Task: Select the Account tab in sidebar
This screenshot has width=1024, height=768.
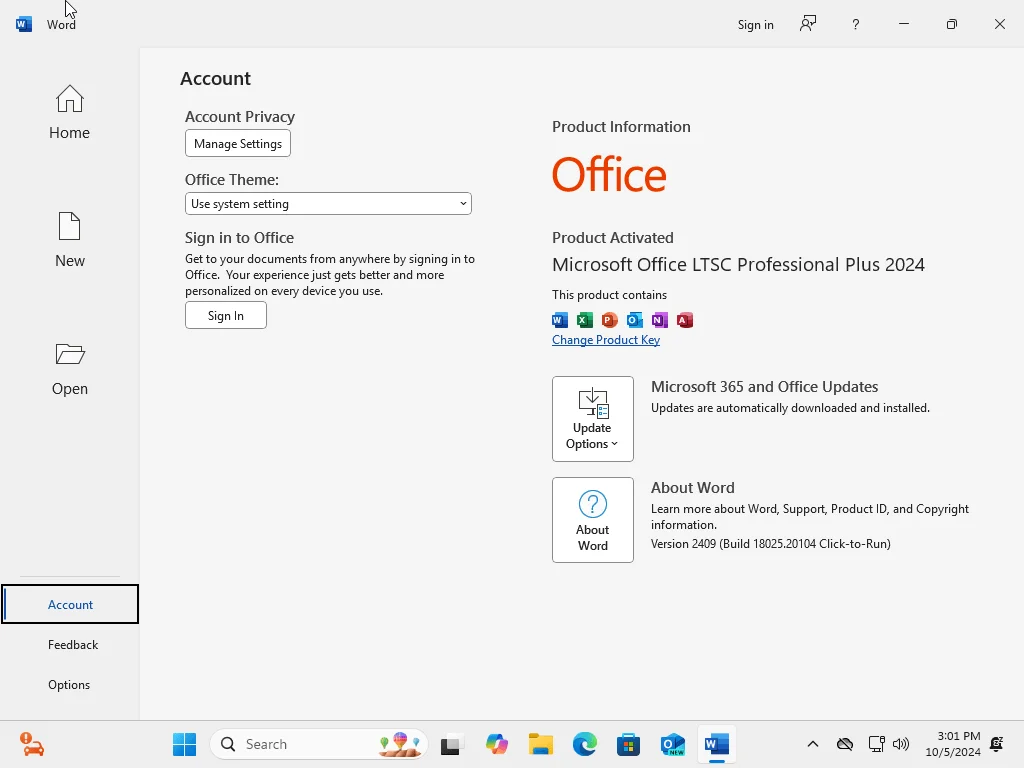Action: pos(70,604)
